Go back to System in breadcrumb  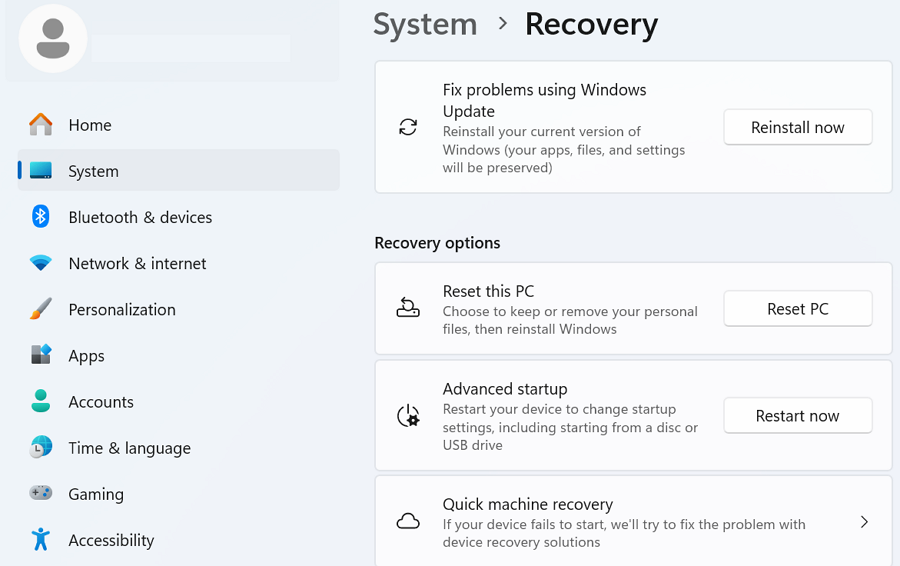pos(425,24)
